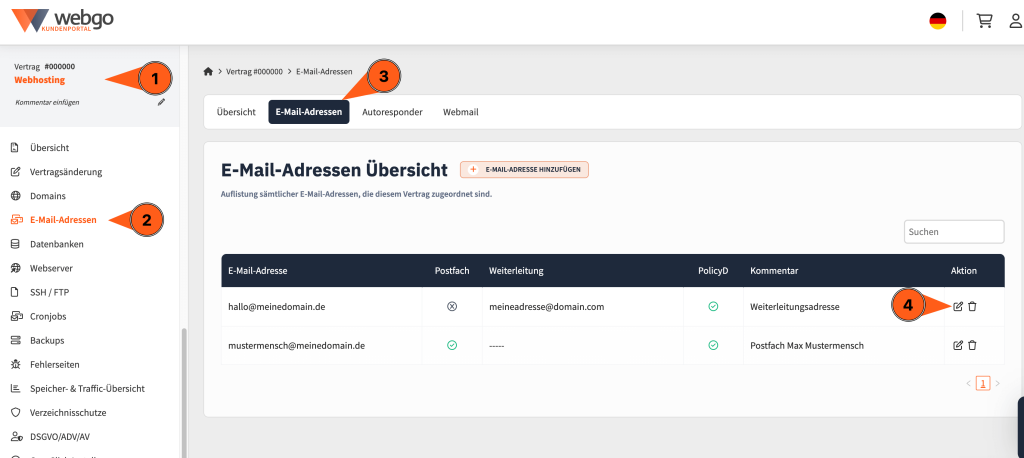1024x458 pixels.
Task: Click the Speicher- & Traffic-Übersicht chart icon
Action: point(16,388)
